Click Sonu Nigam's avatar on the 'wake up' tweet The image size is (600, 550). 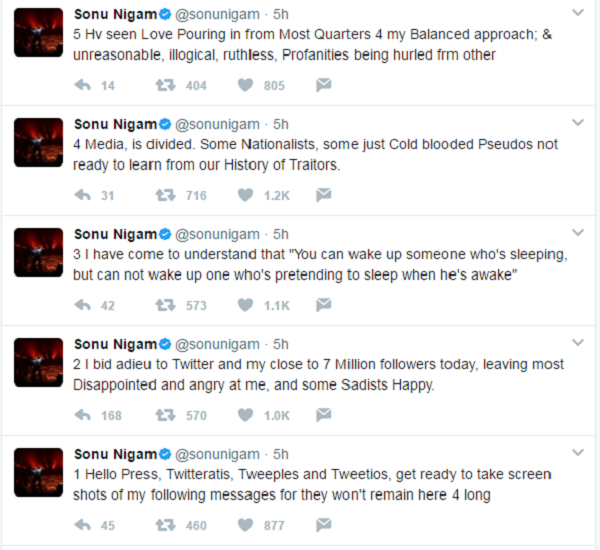click(x=40, y=252)
